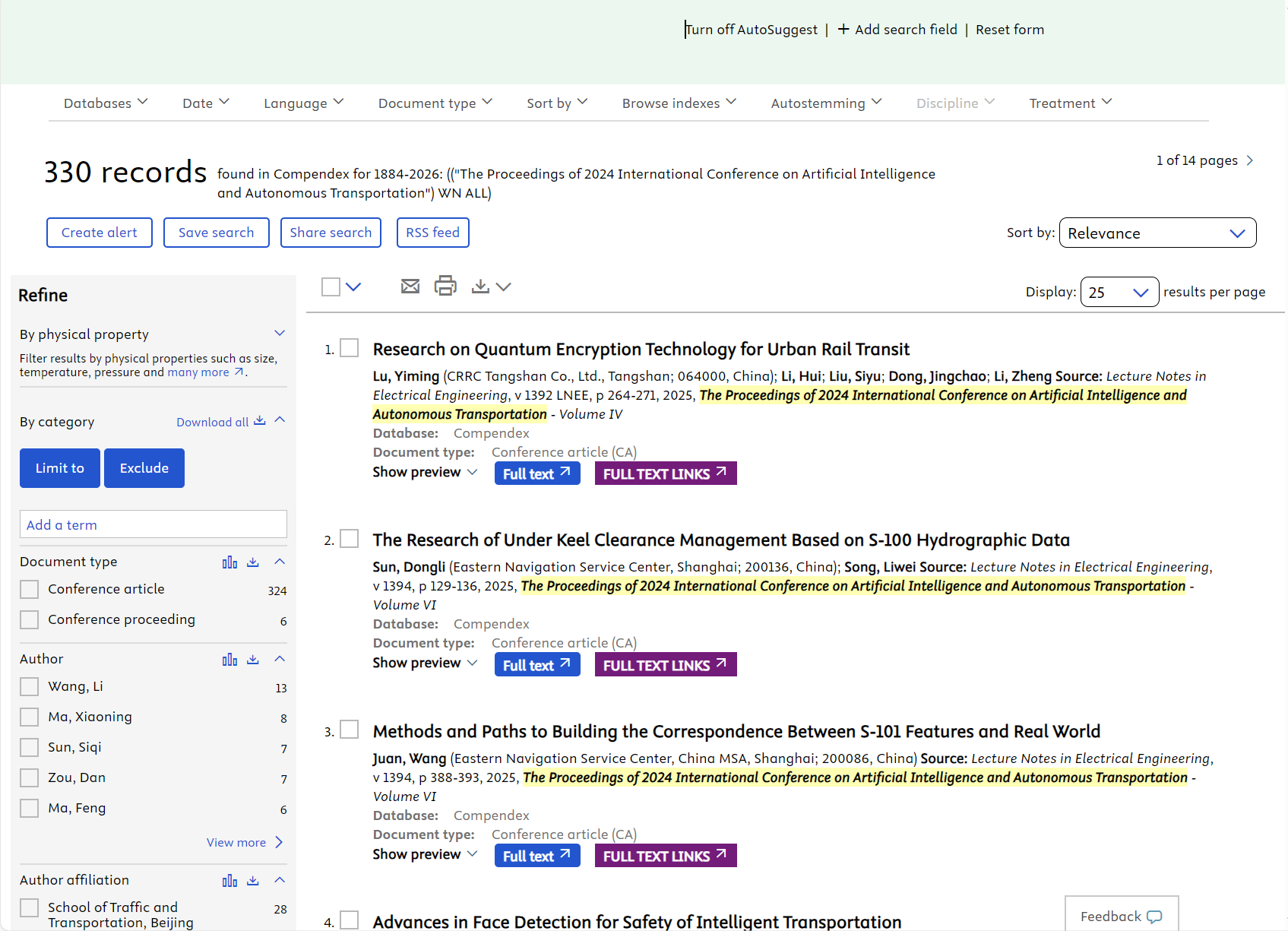The height and width of the screenshot is (931, 1288).
Task: Click the download records icon in results toolbar
Action: (480, 287)
